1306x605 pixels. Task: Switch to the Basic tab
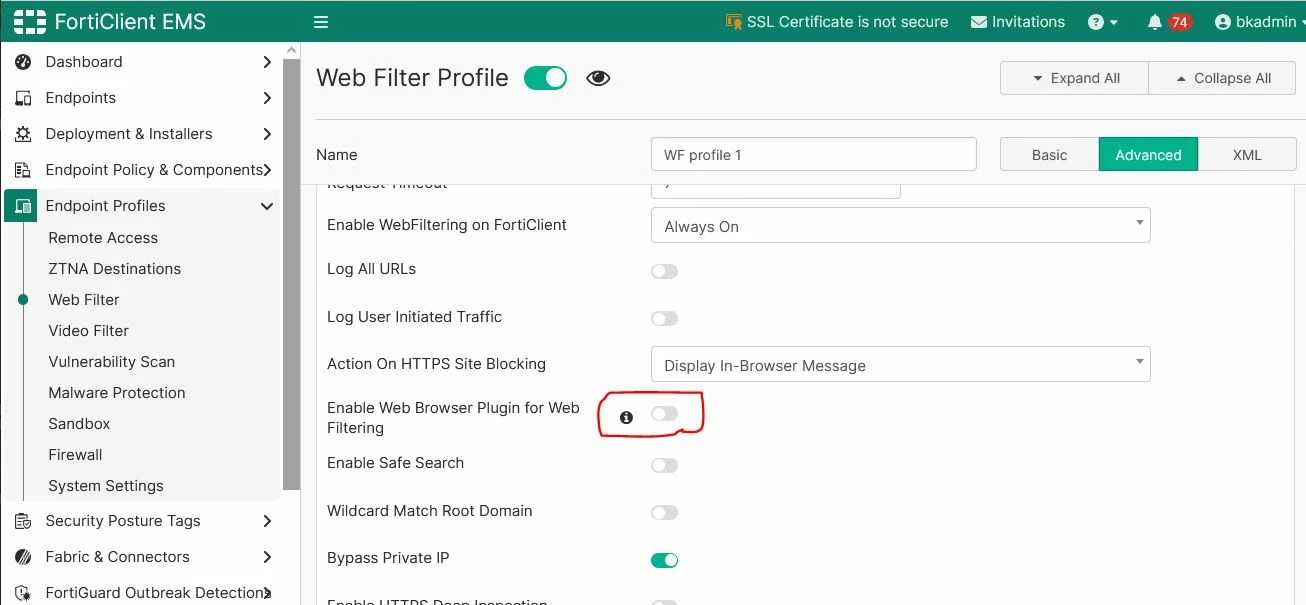click(1049, 155)
